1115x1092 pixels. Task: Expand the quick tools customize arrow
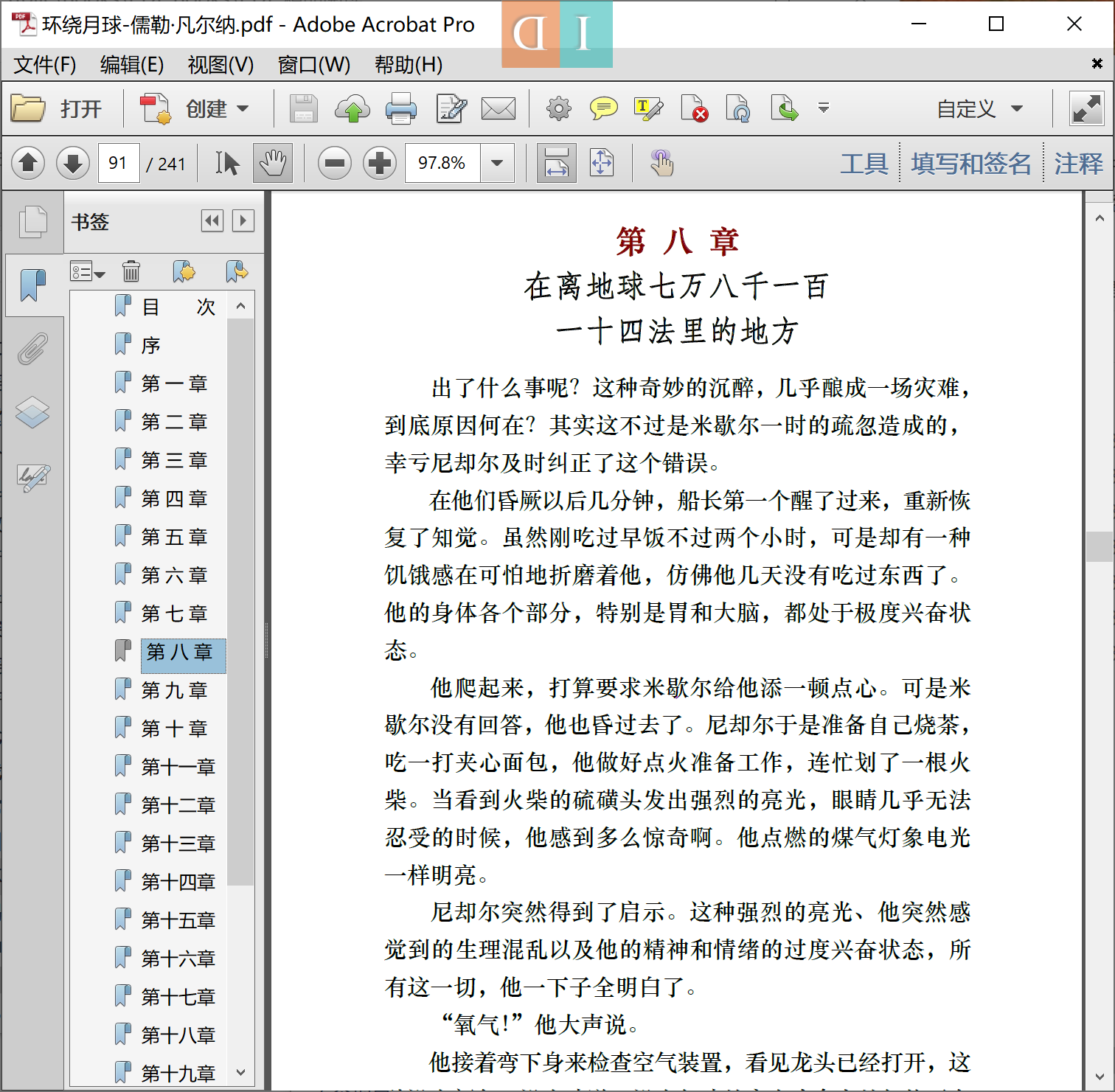824,109
